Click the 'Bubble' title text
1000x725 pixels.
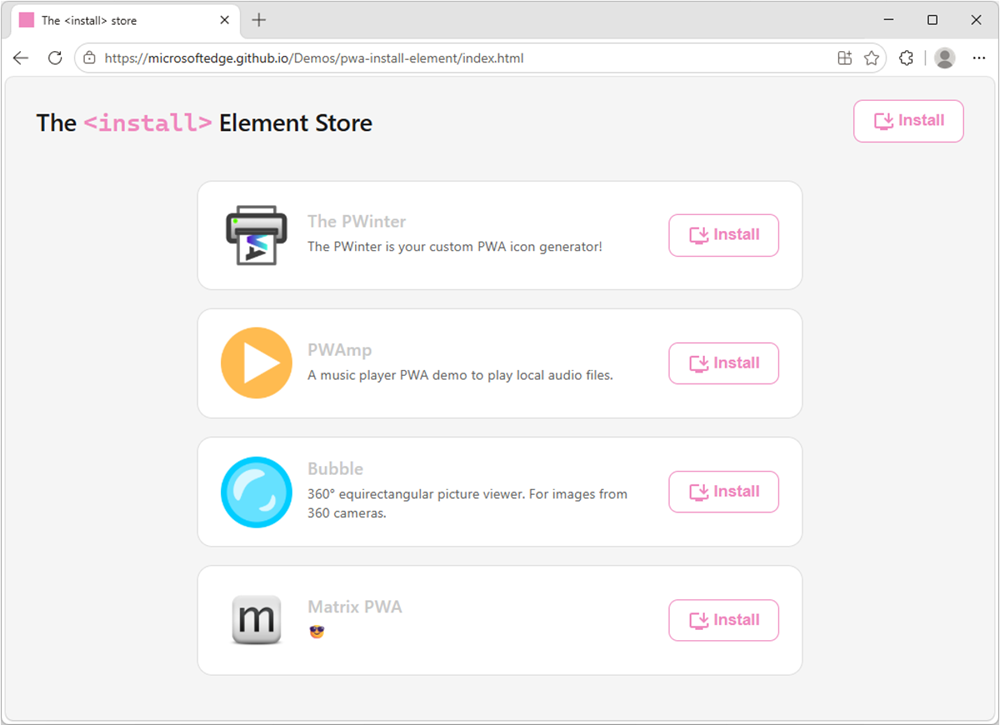(x=335, y=469)
